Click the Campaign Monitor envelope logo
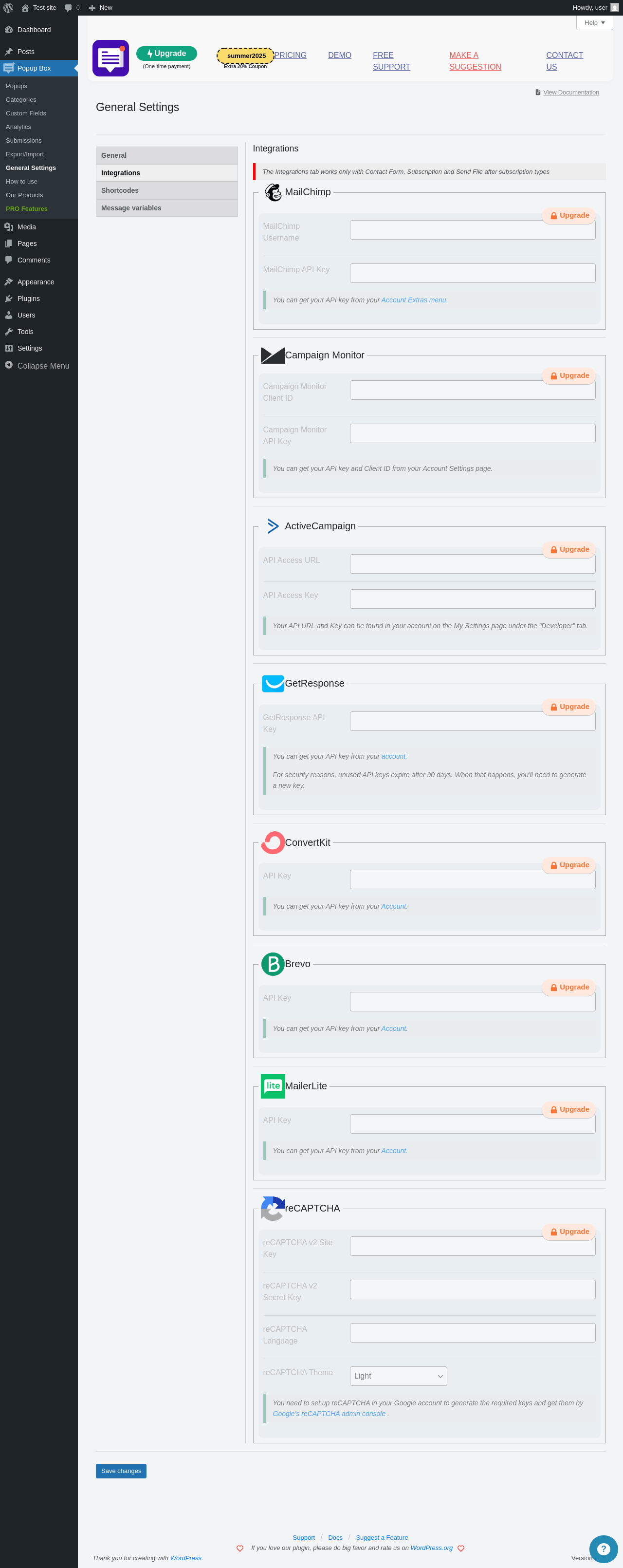This screenshot has height=1568, width=623. pyautogui.click(x=273, y=355)
